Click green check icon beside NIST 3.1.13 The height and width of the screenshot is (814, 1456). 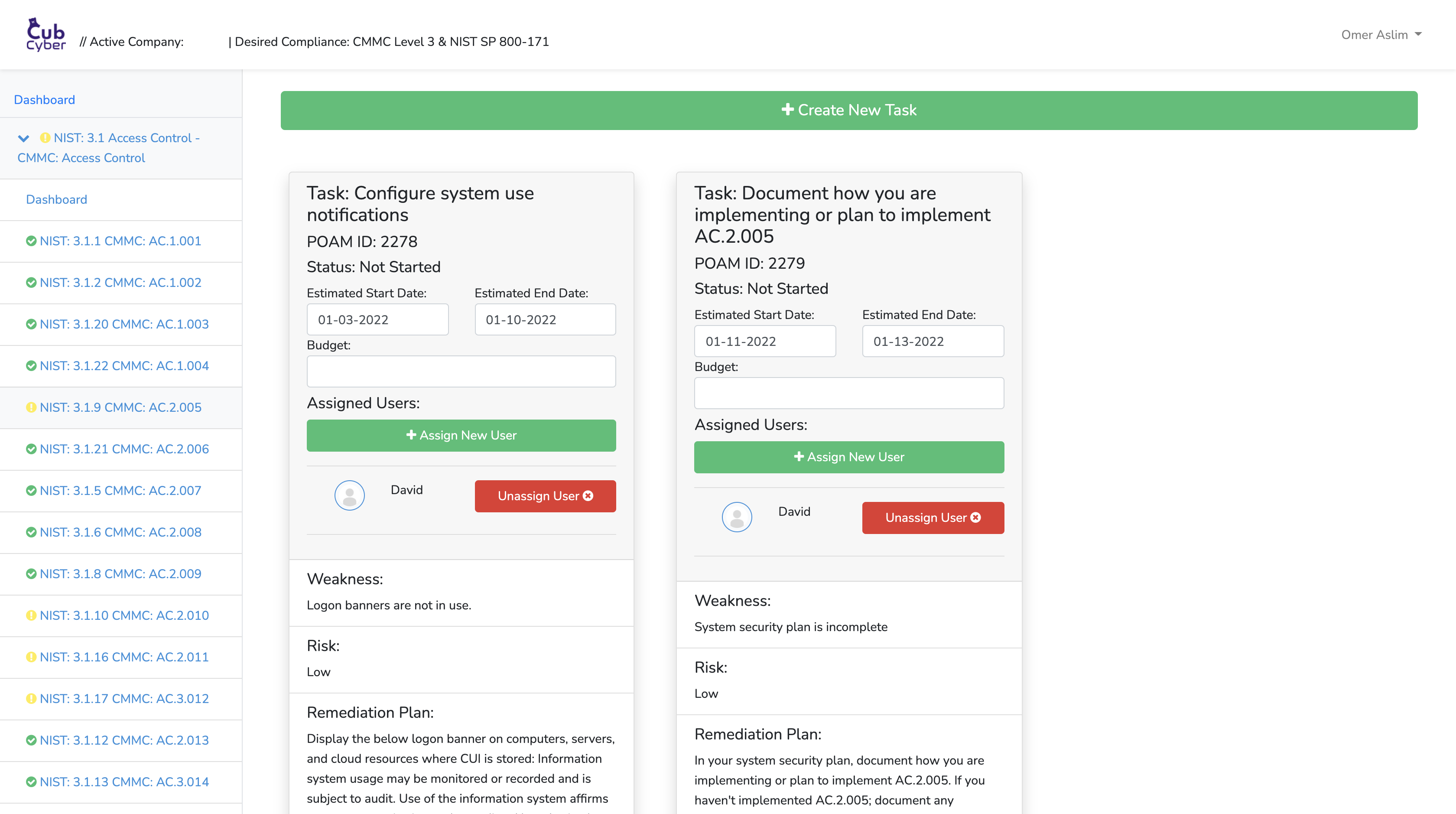coord(31,782)
